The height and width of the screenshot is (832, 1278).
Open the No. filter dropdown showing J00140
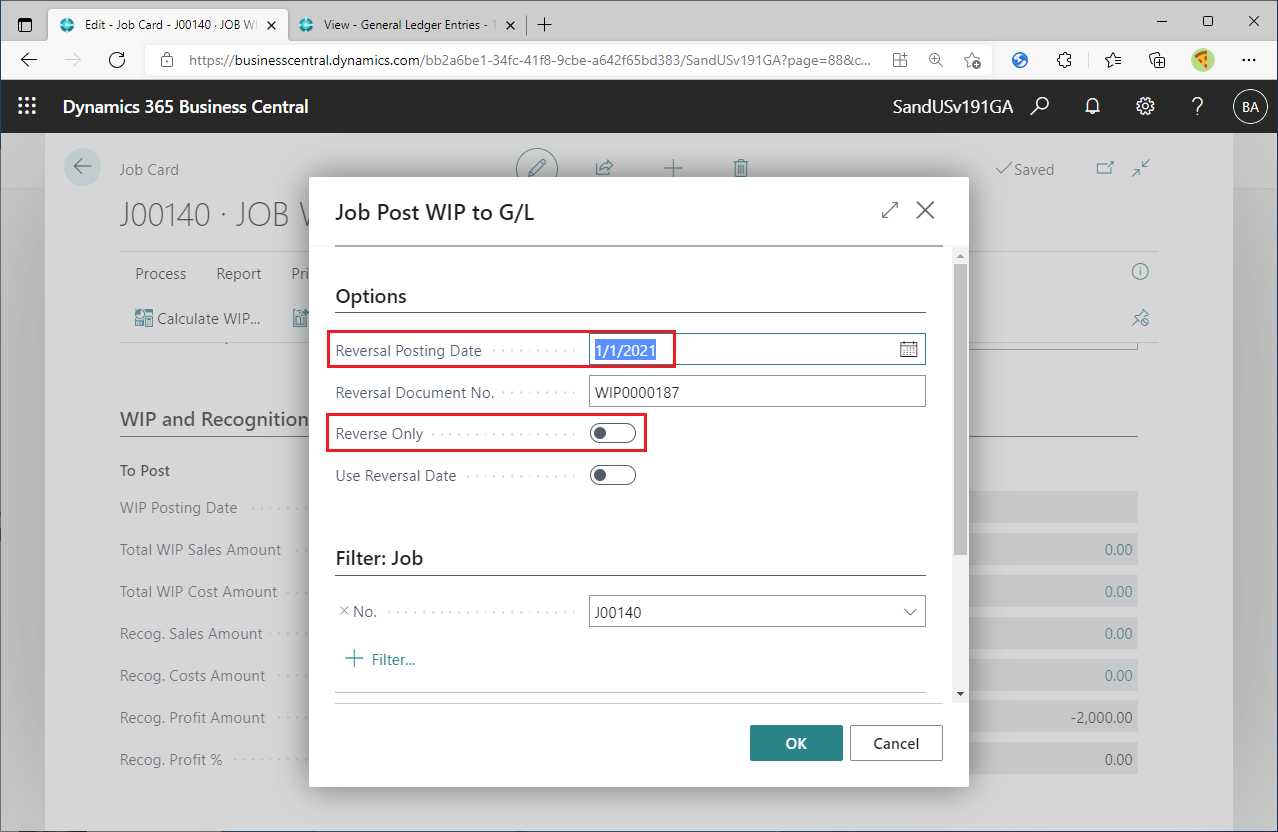(x=910, y=611)
